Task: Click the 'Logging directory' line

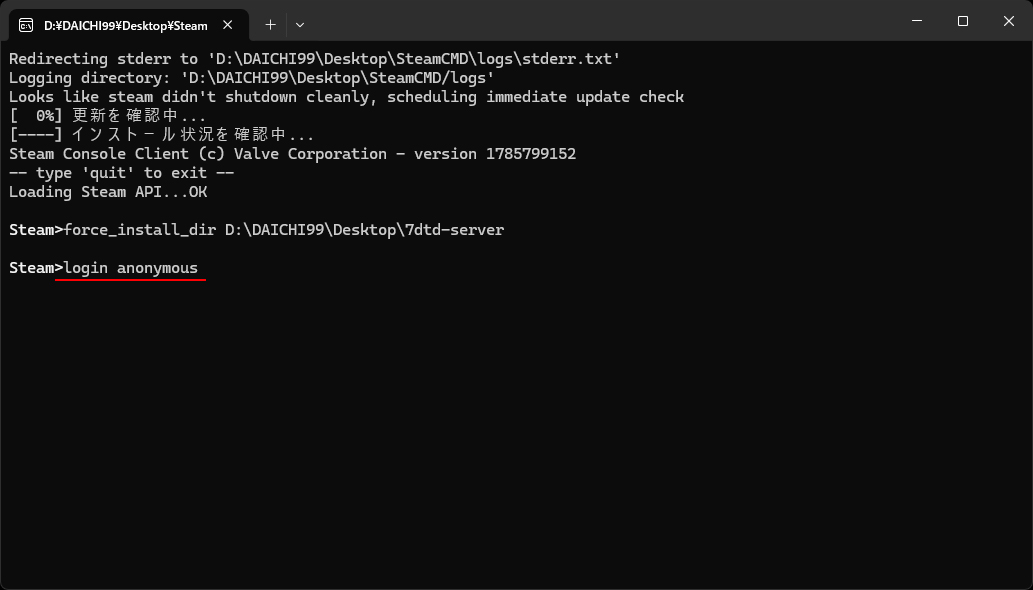Action: coord(252,78)
